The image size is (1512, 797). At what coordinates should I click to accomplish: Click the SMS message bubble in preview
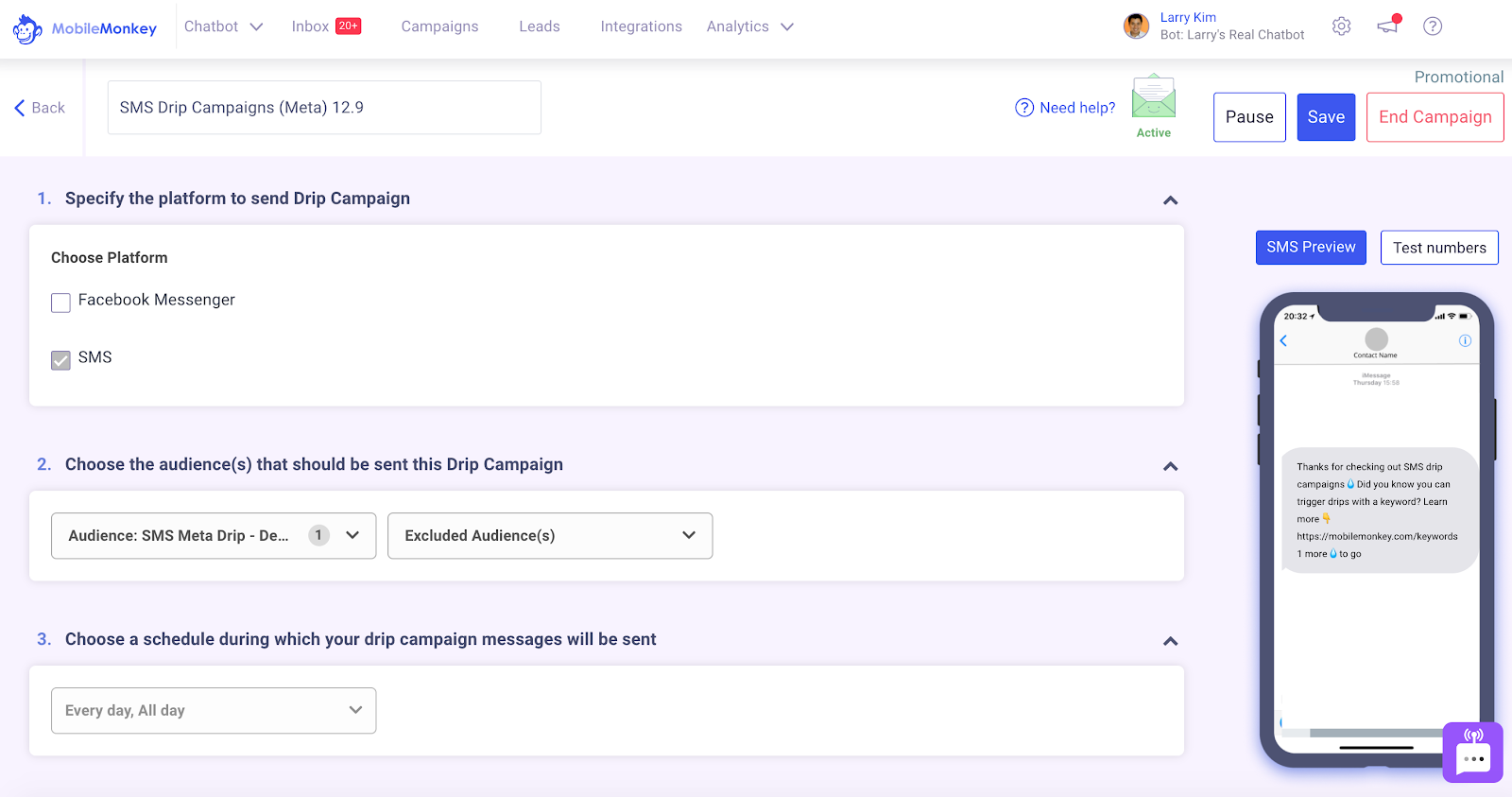coord(1380,511)
